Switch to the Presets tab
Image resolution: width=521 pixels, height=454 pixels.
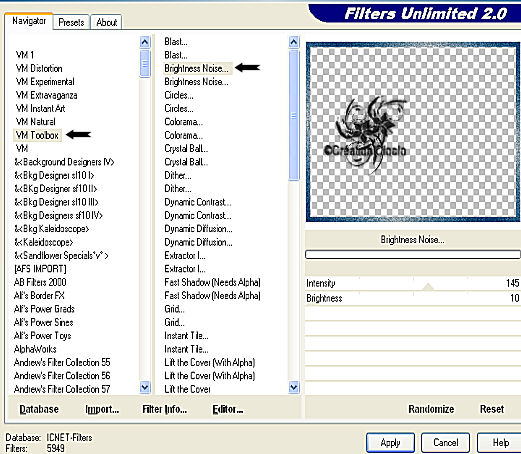point(71,22)
